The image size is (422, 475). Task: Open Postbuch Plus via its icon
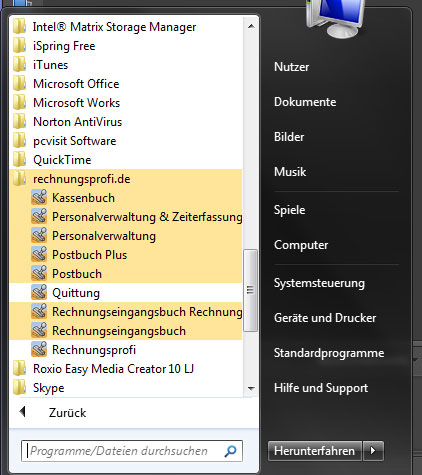point(39,255)
